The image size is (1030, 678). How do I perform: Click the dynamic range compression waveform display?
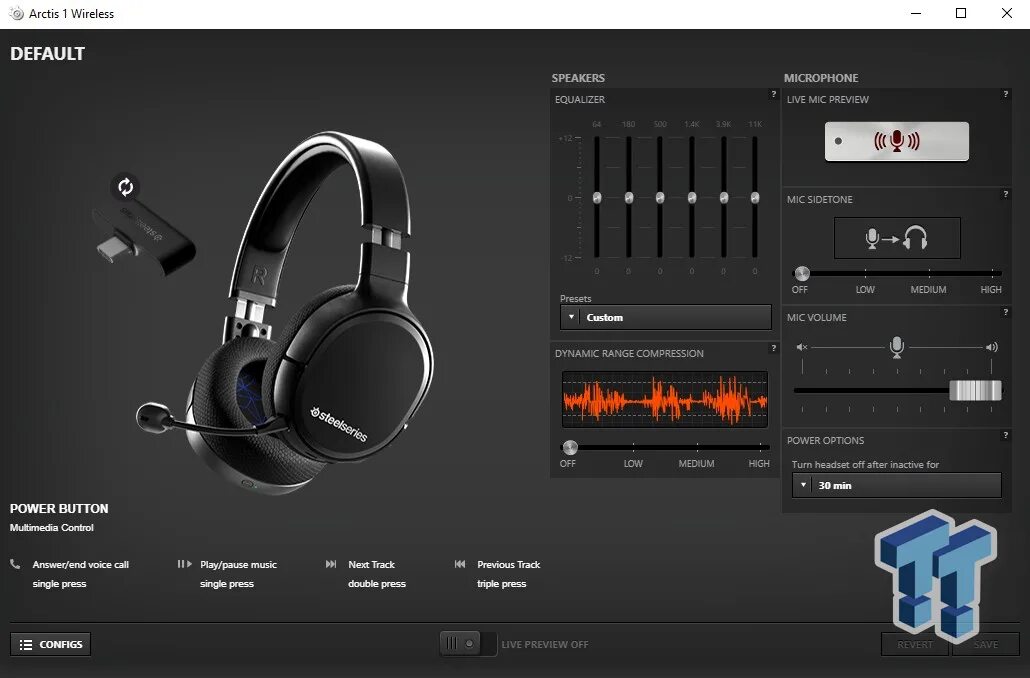click(x=664, y=400)
